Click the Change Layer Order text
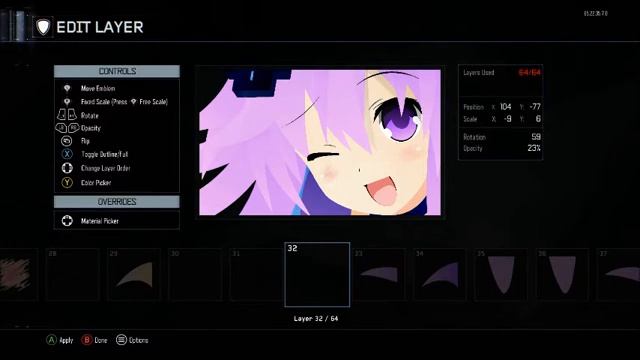640x360 pixels. tap(105, 168)
